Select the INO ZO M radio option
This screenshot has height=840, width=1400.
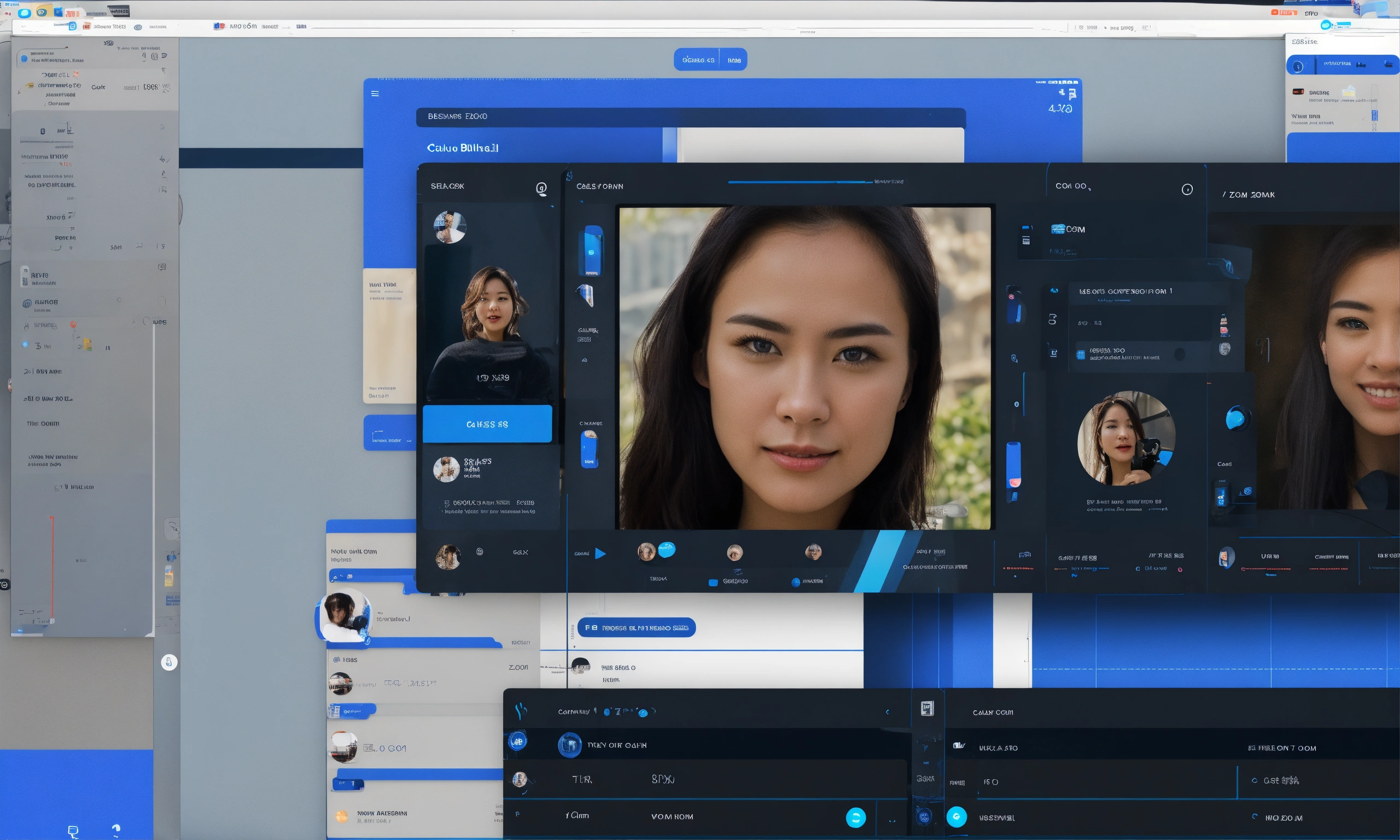pyautogui.click(x=1255, y=817)
